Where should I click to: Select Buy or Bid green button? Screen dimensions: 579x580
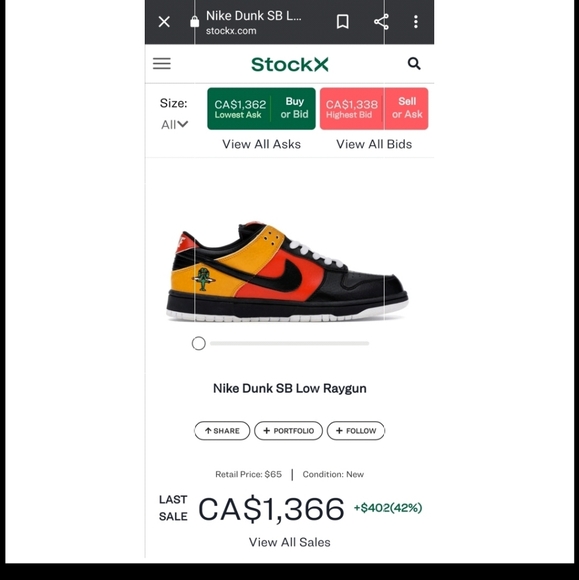[261, 109]
